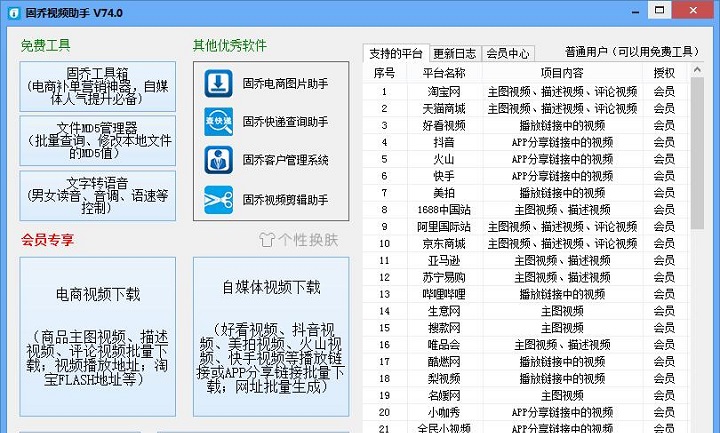Select the 生意网 row
The image size is (720, 433).
coord(525,311)
